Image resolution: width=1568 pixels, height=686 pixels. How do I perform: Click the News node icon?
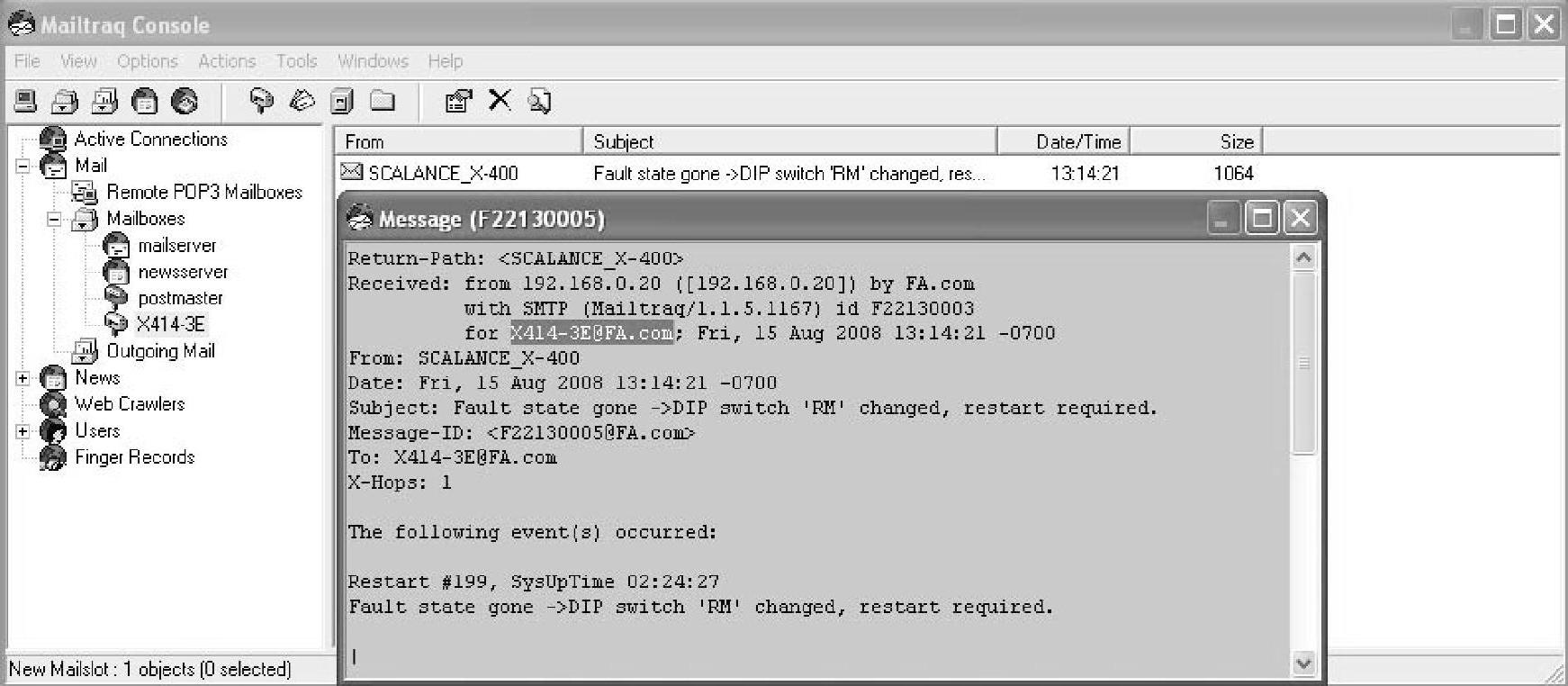pos(53,378)
